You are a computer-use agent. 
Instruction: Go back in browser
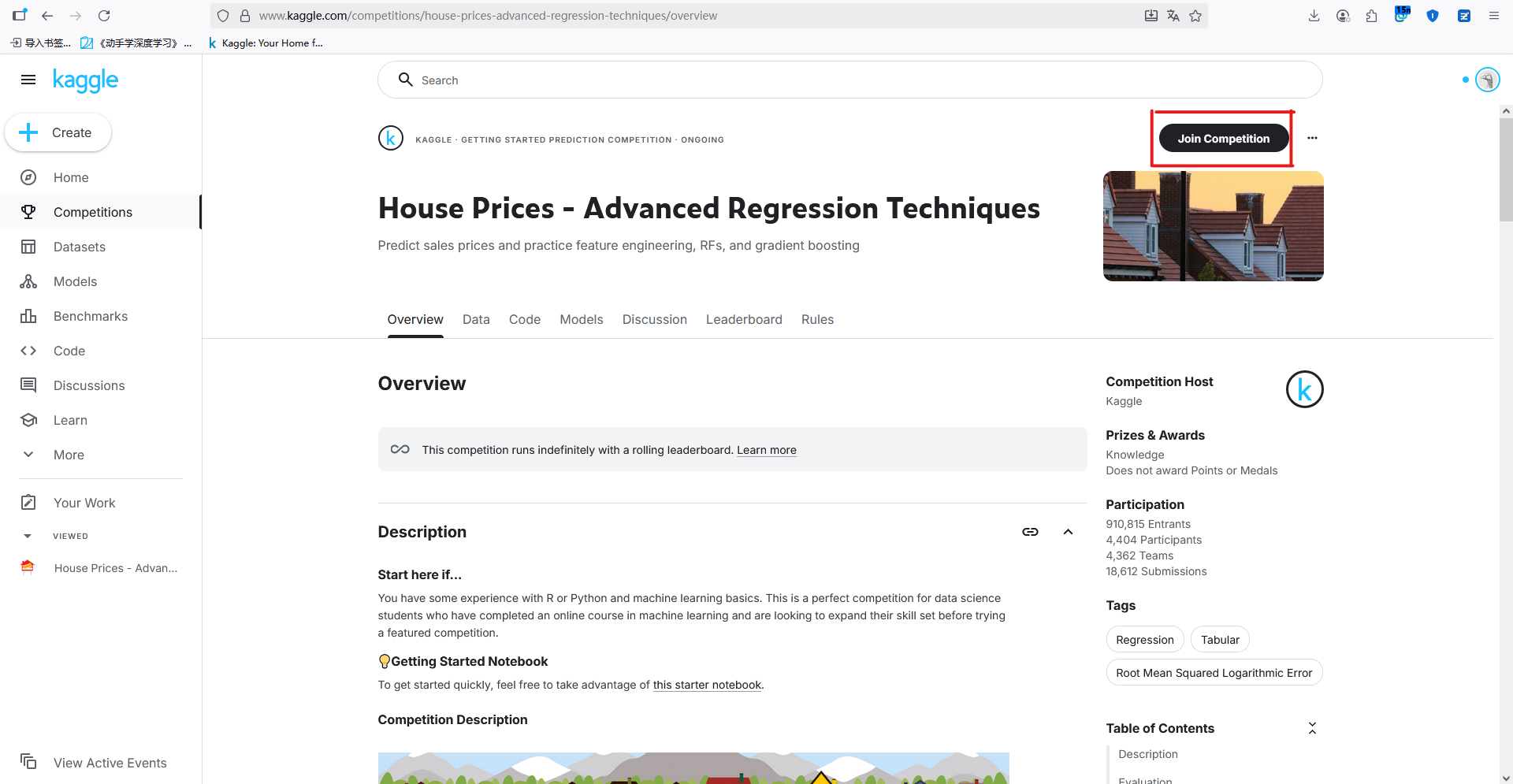(x=47, y=16)
